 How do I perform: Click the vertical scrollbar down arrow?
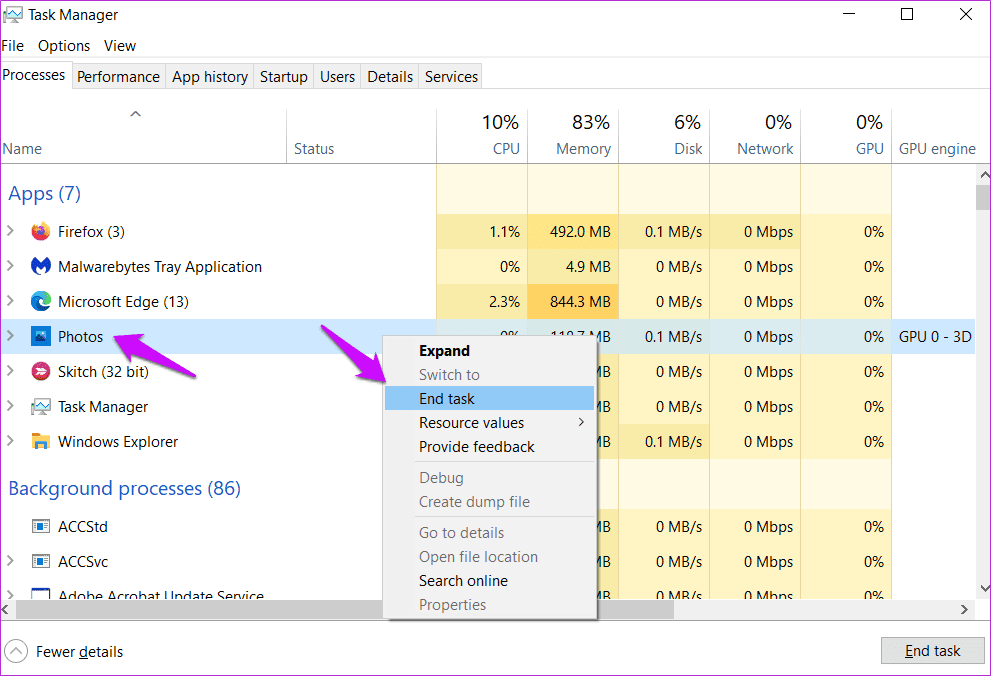tap(983, 588)
